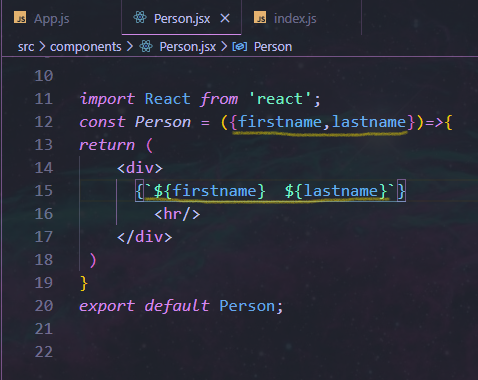Open the components breadcrumb folder
Viewport: 478px width, 380px height.
point(86,47)
